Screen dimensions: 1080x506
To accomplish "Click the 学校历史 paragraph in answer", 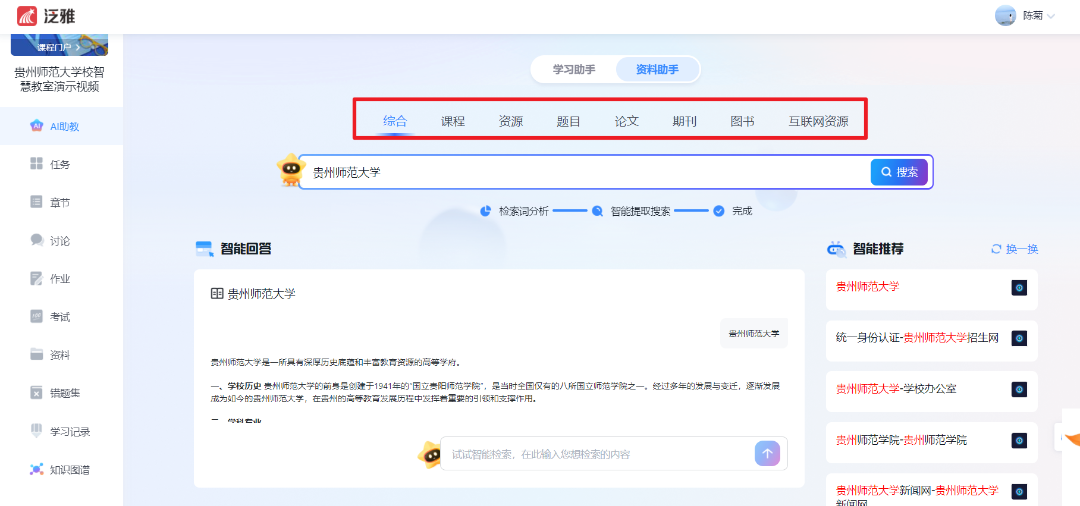I will (495, 392).
